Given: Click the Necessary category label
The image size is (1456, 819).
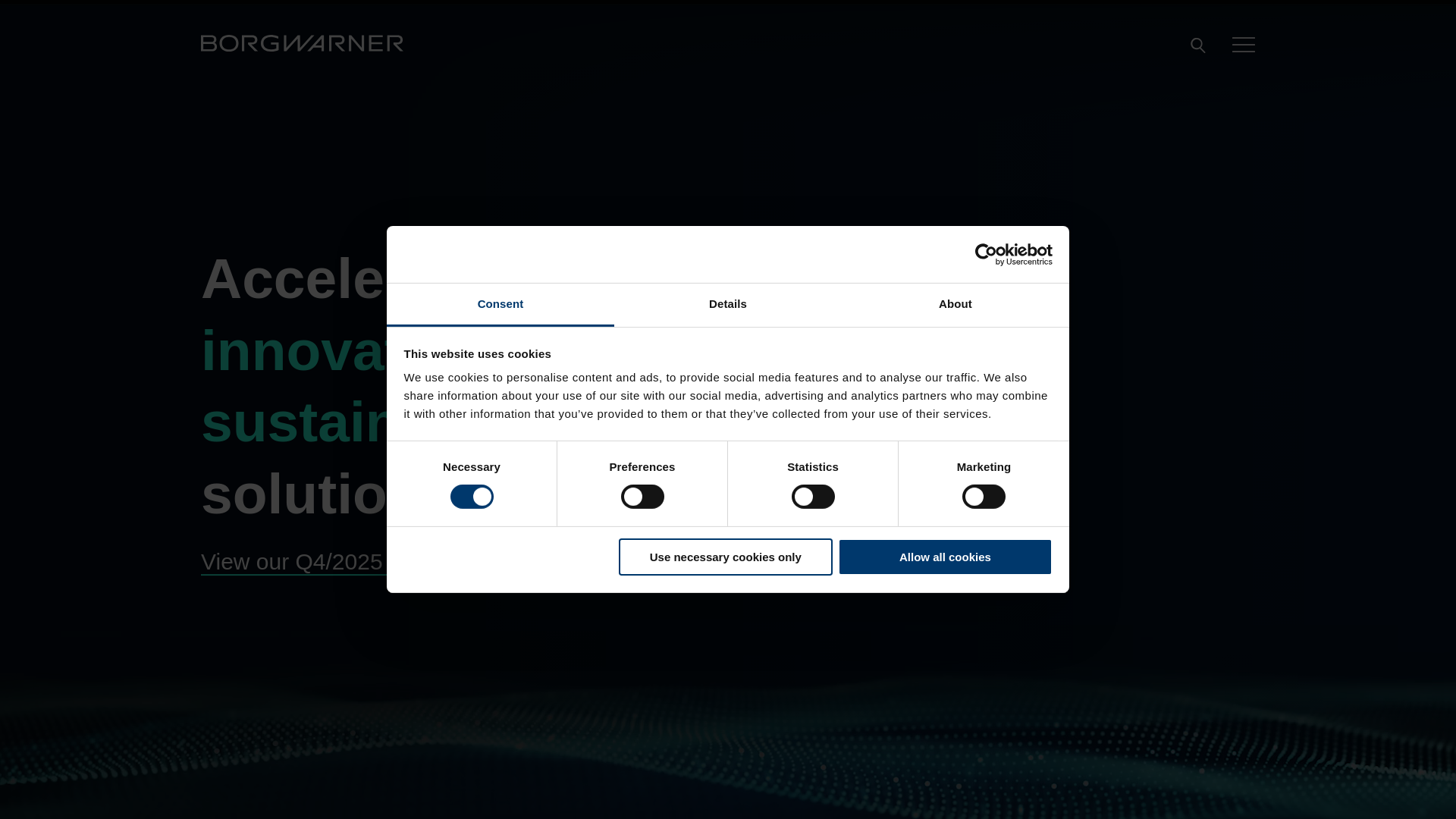Looking at the screenshot, I should click(472, 467).
